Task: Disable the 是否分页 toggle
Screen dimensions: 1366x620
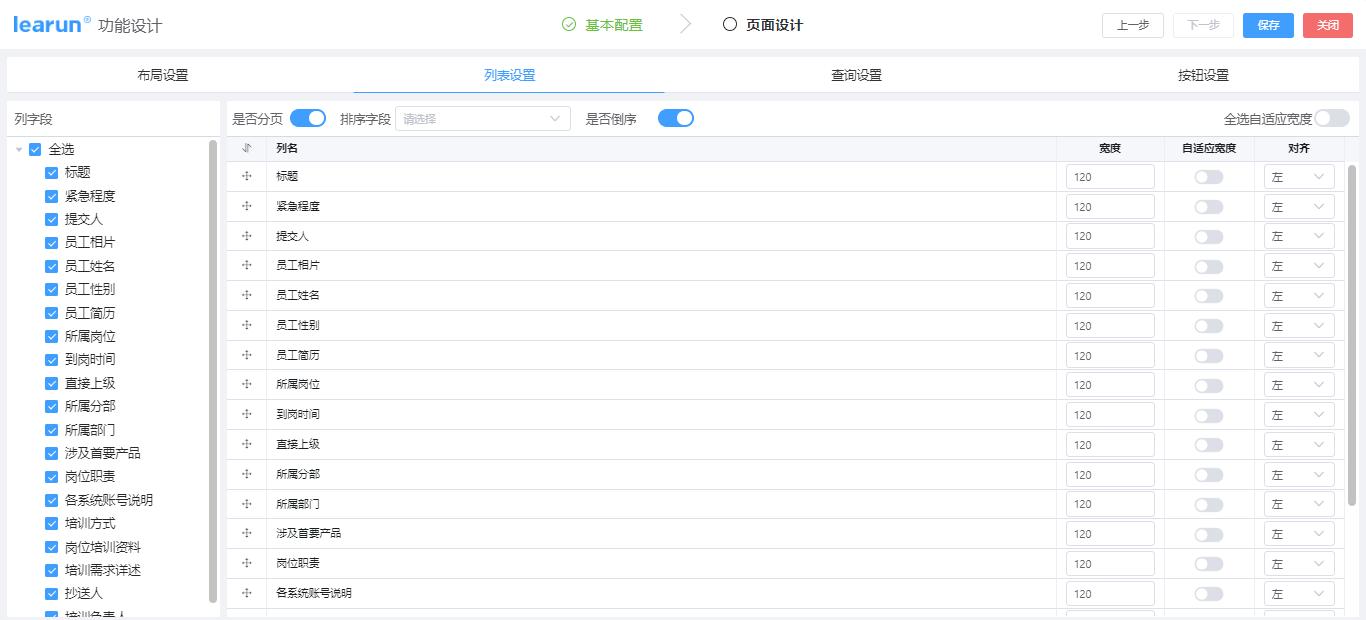Action: [x=308, y=117]
